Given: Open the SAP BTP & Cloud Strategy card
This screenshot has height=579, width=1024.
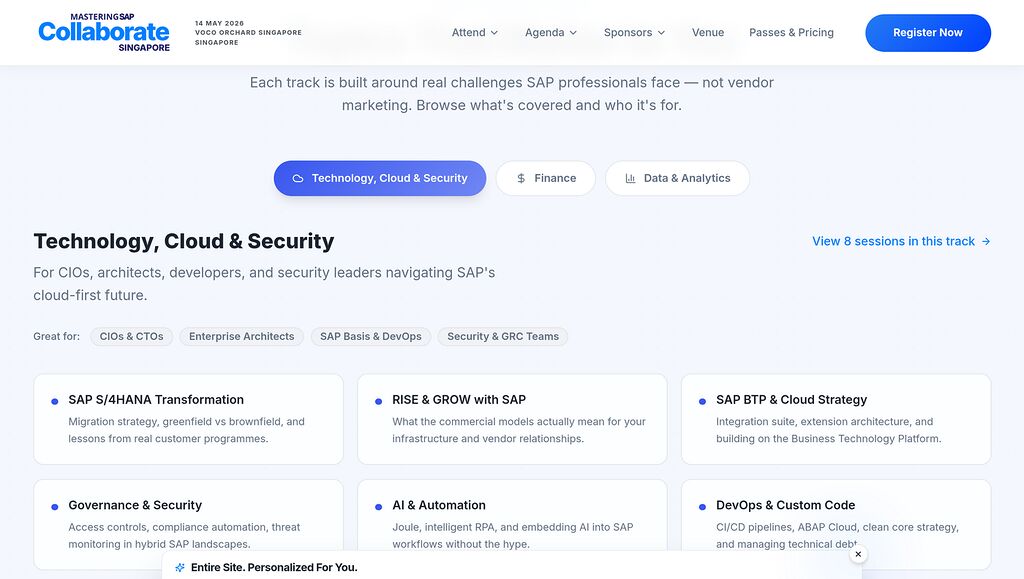Looking at the screenshot, I should (836, 419).
